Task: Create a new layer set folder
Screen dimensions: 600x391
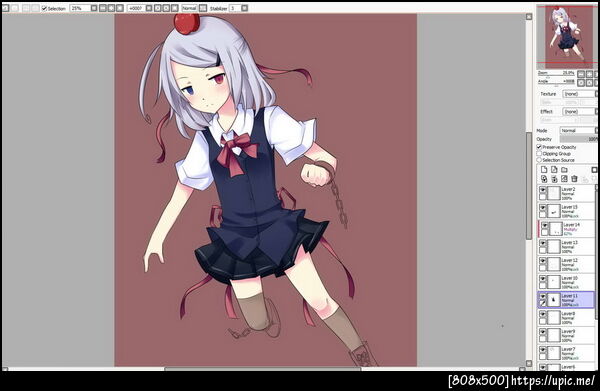Action: coord(564,169)
